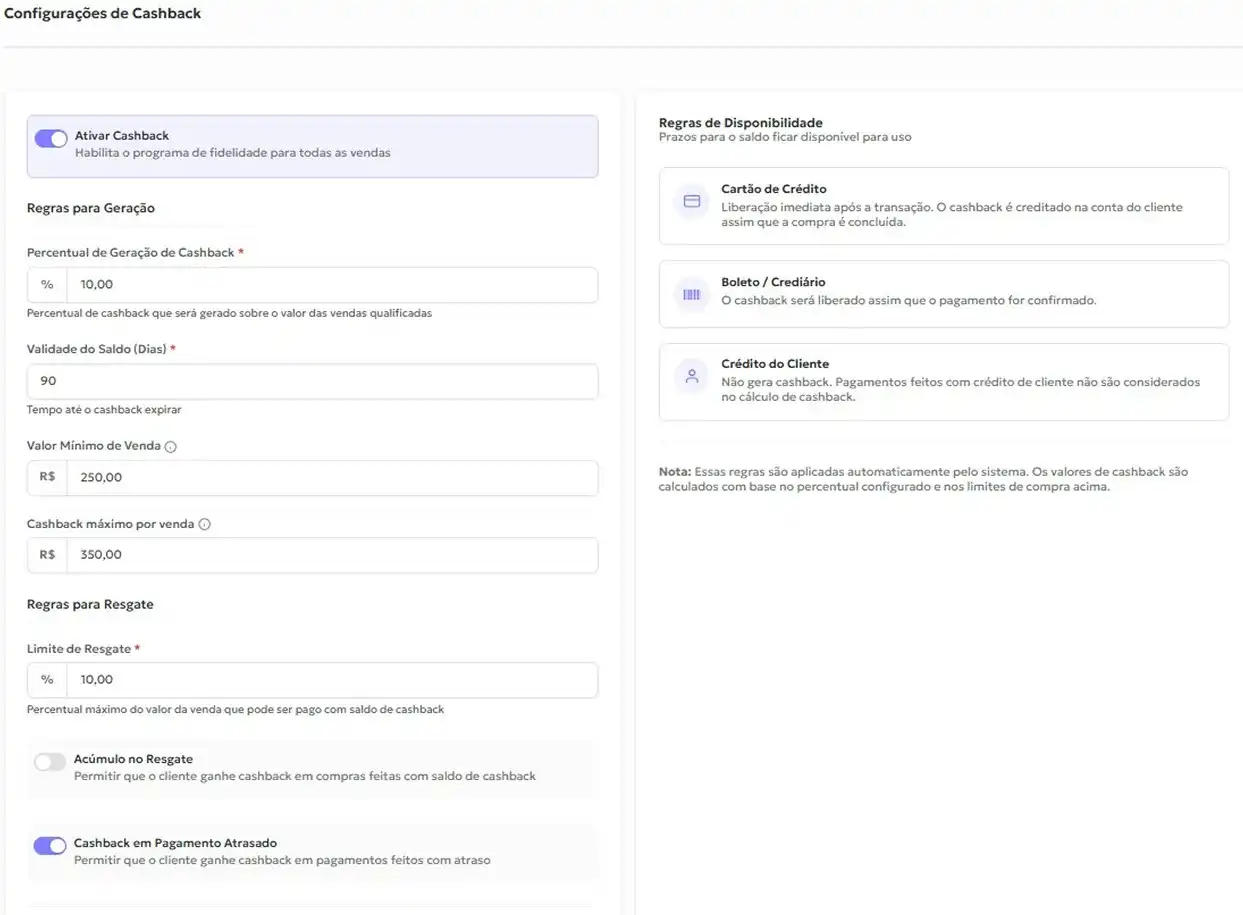Click the % prefix of Limite de Resgate

coord(46,679)
